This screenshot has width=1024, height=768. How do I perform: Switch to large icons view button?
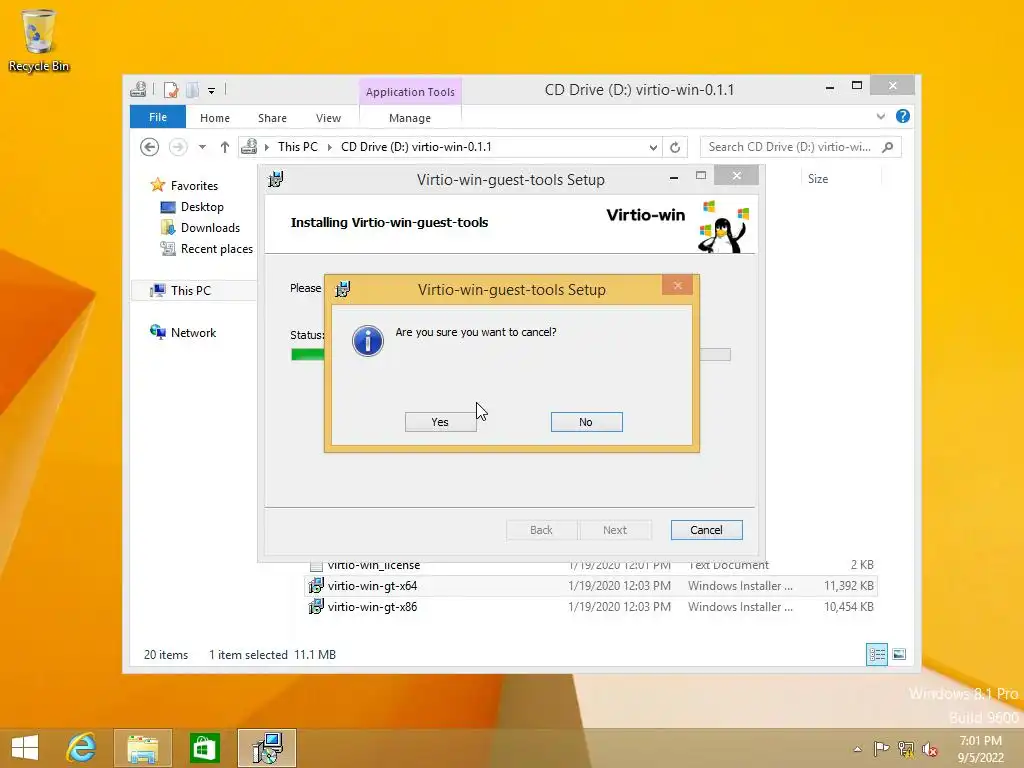point(899,654)
